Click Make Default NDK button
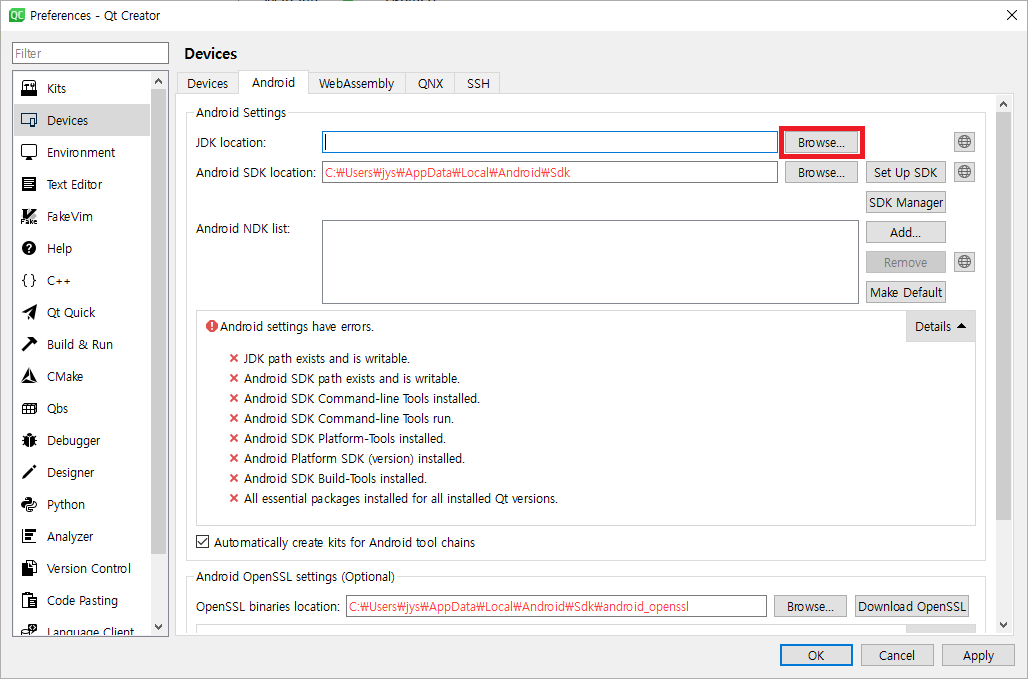 pos(905,292)
